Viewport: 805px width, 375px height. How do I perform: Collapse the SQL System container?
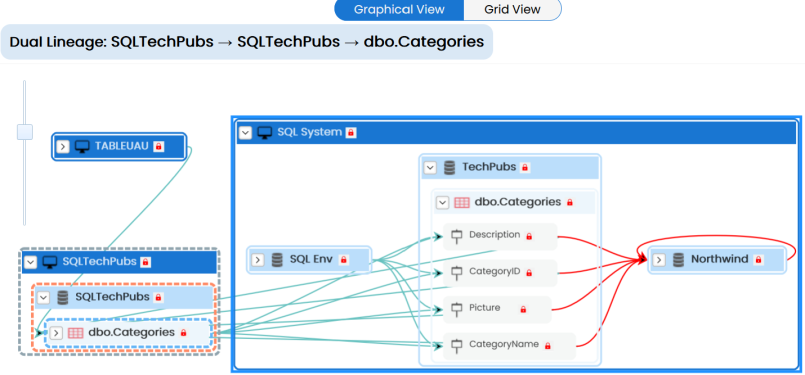pos(245,133)
